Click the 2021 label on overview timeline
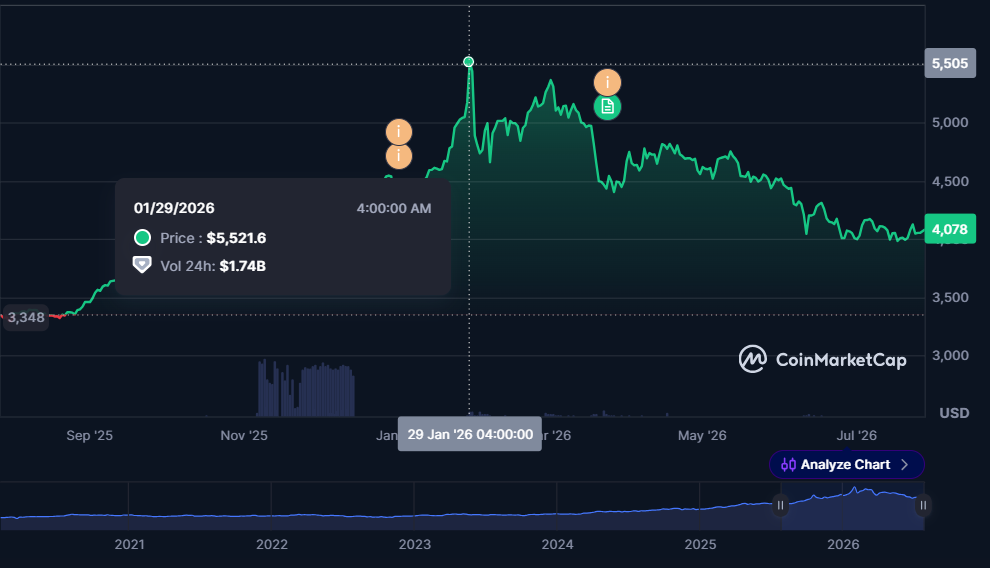The height and width of the screenshot is (568, 990). [129, 544]
